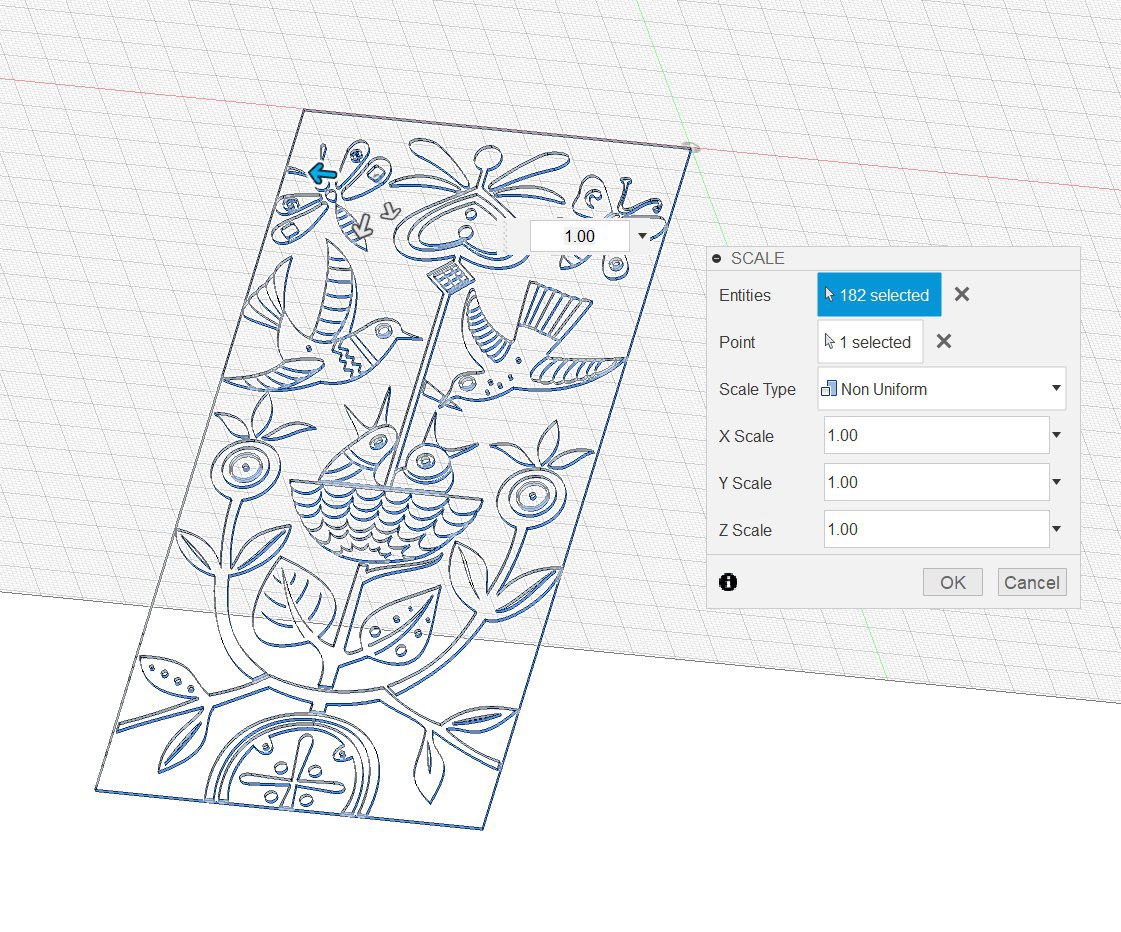
Task: Open the info icon in Scale dialog
Action: point(728,582)
